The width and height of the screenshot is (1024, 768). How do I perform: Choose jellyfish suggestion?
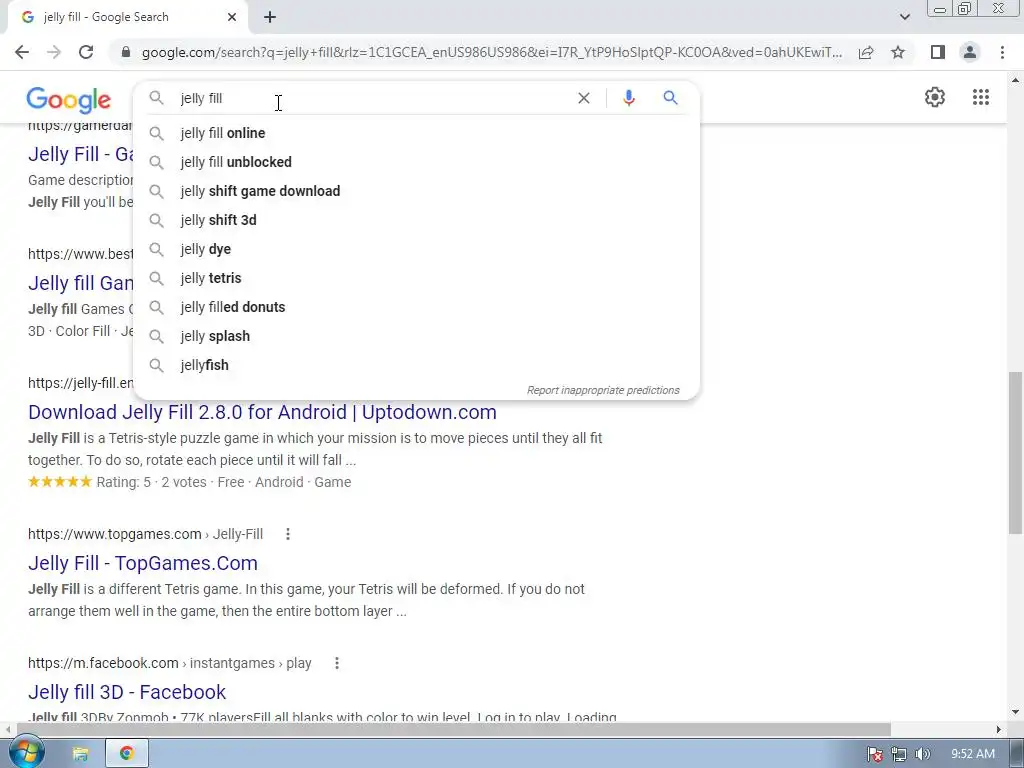point(416,365)
